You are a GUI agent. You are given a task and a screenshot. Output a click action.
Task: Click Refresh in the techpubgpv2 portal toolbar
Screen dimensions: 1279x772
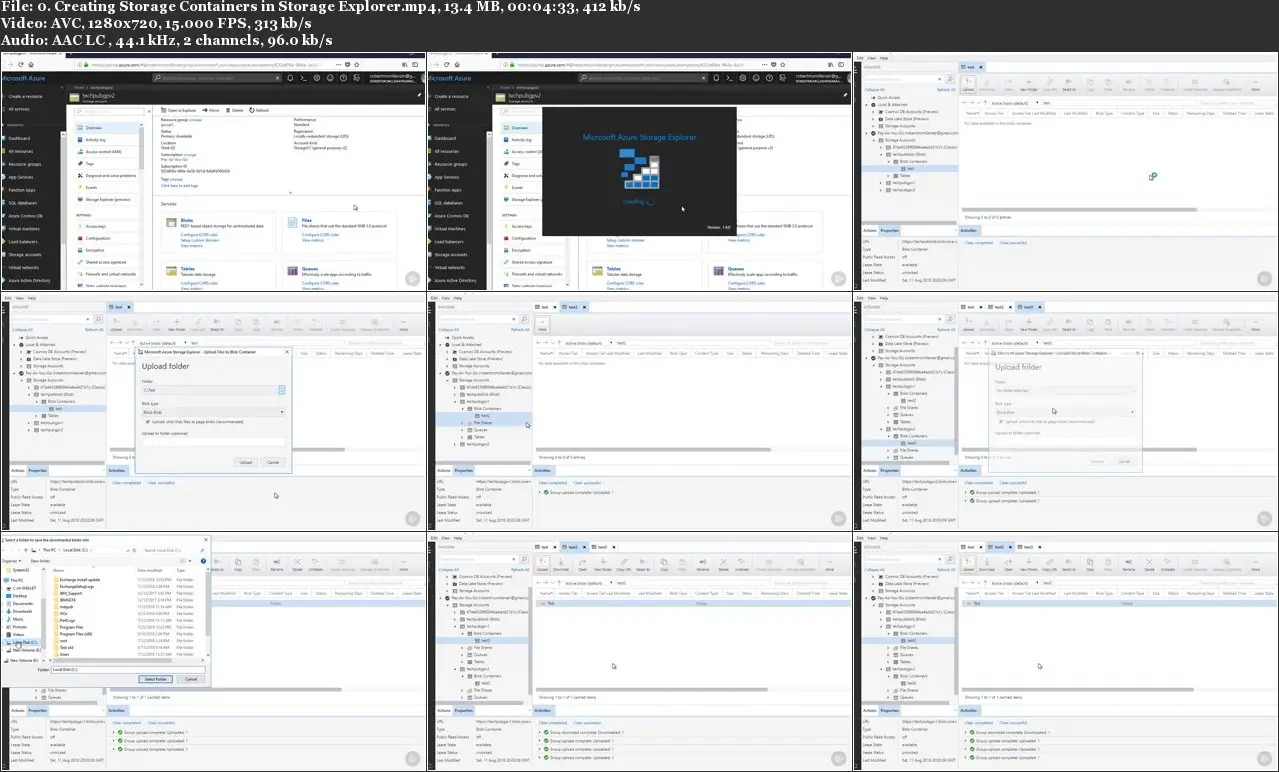(x=259, y=110)
